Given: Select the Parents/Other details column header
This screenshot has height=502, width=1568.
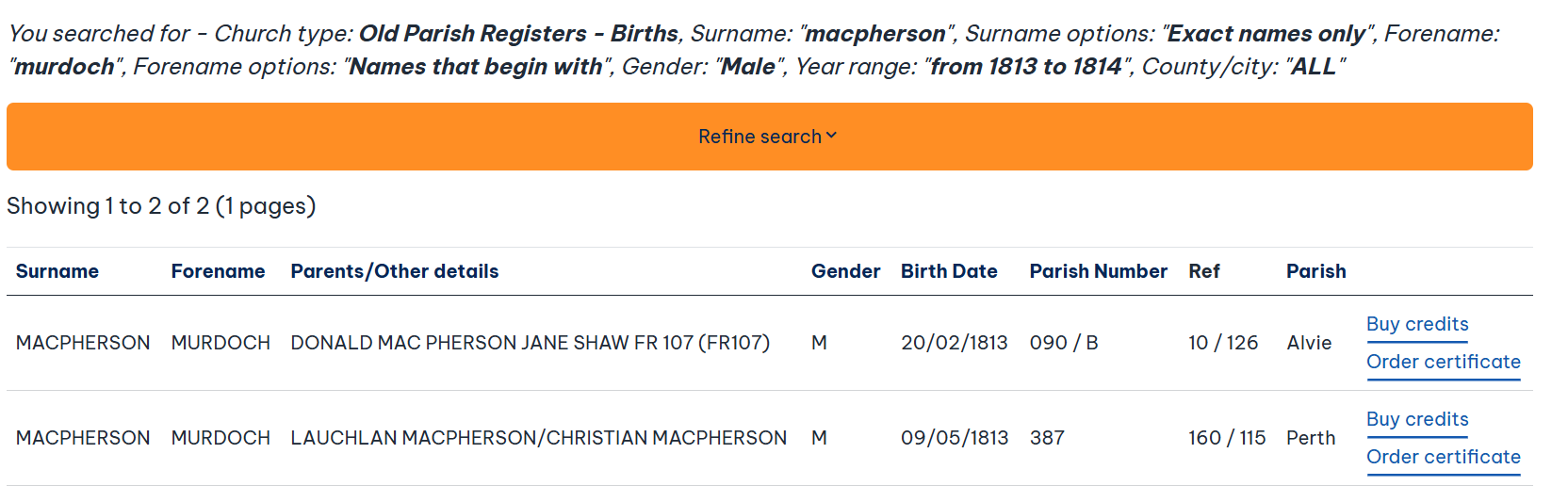Looking at the screenshot, I should coord(394,271).
